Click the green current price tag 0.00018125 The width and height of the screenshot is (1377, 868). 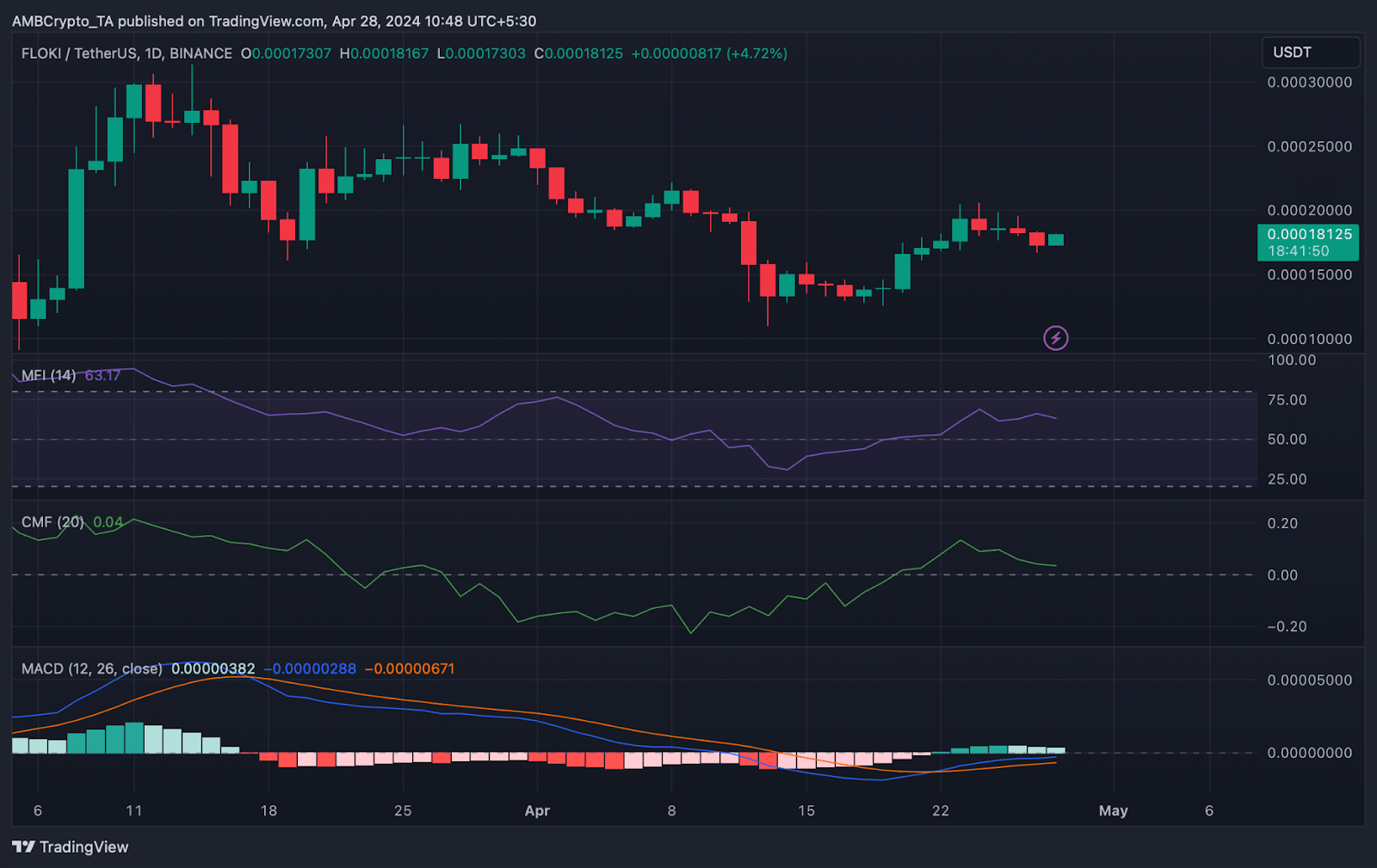pyautogui.click(x=1308, y=234)
